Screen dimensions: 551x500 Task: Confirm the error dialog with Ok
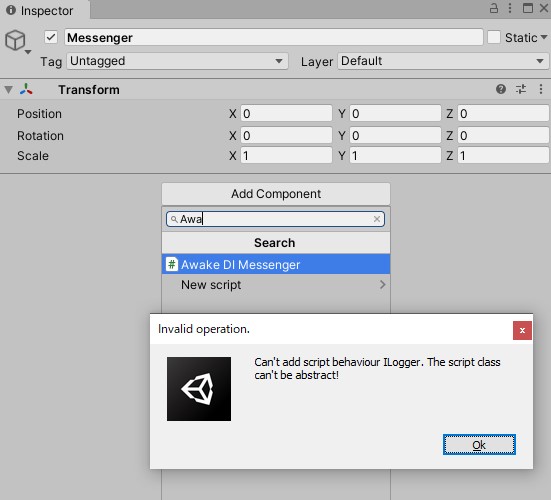(x=479, y=444)
